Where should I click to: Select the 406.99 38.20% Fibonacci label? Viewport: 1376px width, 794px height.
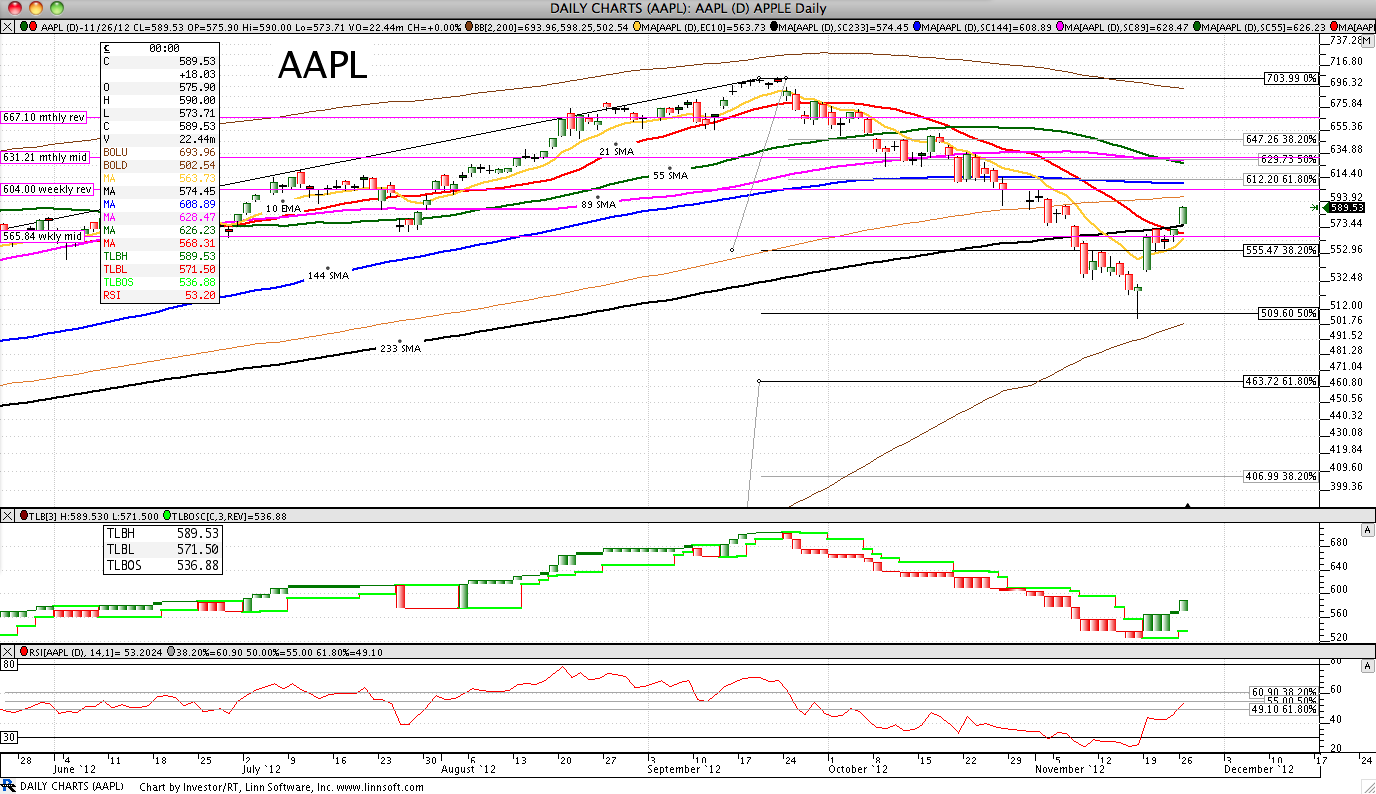1281,476
